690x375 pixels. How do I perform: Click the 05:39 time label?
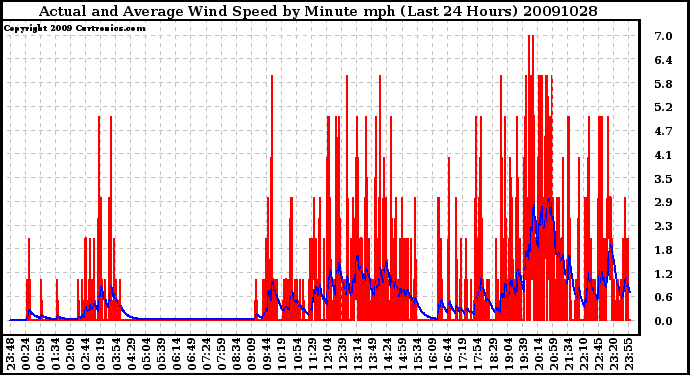(x=161, y=354)
